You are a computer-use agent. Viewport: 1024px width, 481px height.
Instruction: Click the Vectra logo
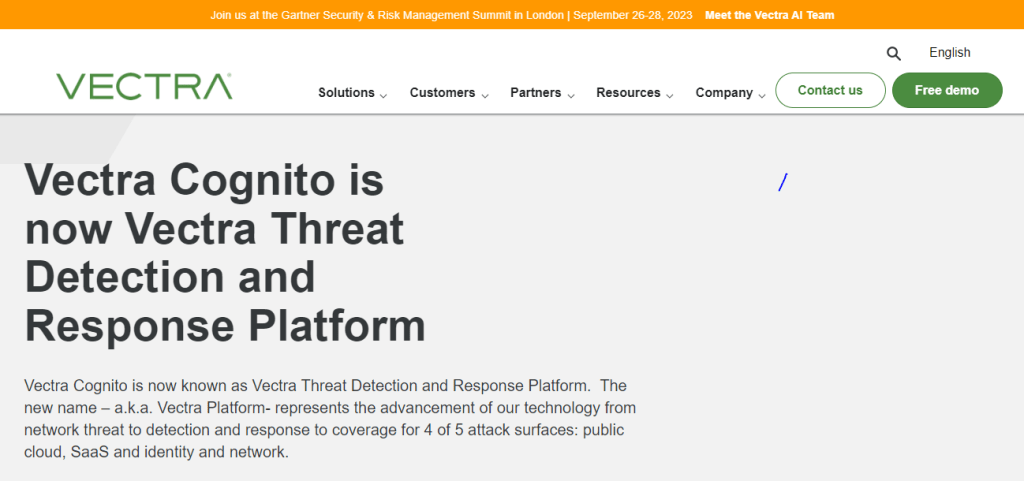[144, 86]
